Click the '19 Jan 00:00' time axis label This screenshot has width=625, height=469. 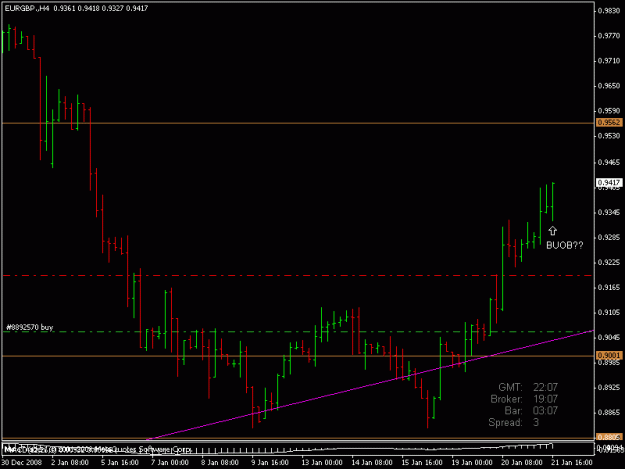pyautogui.click(x=472, y=462)
